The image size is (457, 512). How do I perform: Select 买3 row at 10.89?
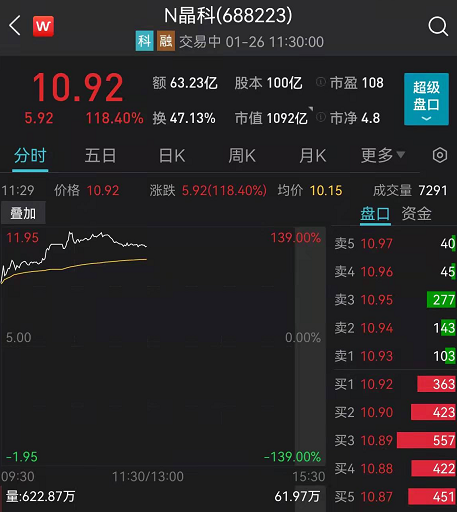click(395, 441)
